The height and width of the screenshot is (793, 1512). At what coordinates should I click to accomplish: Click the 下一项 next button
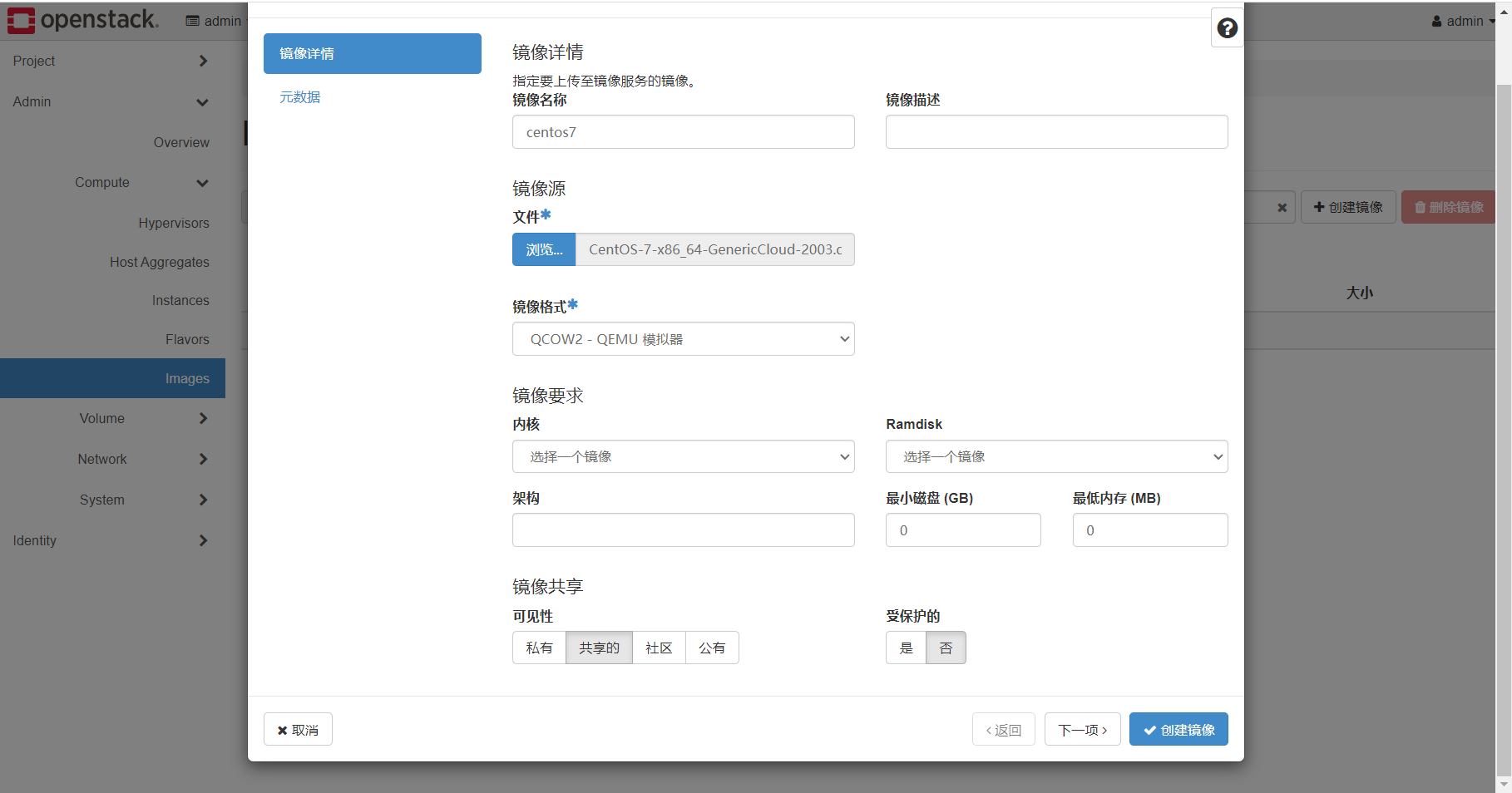pyautogui.click(x=1082, y=729)
